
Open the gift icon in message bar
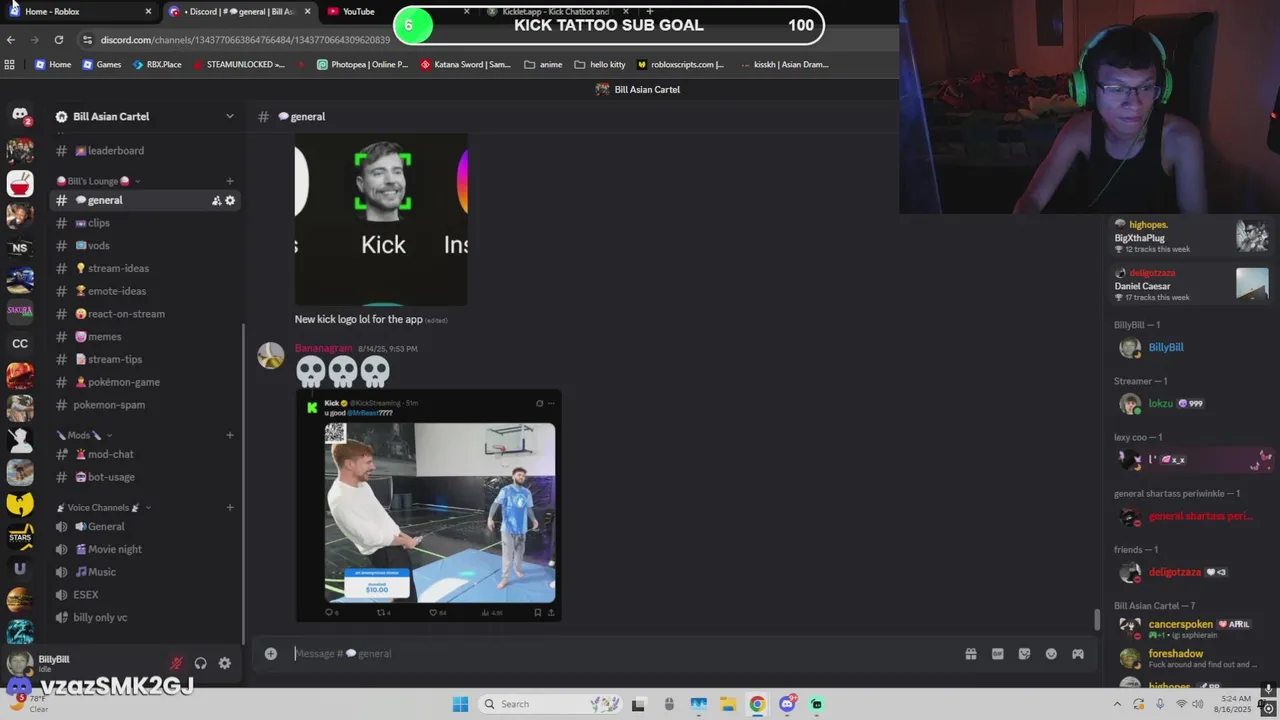tap(970, 654)
